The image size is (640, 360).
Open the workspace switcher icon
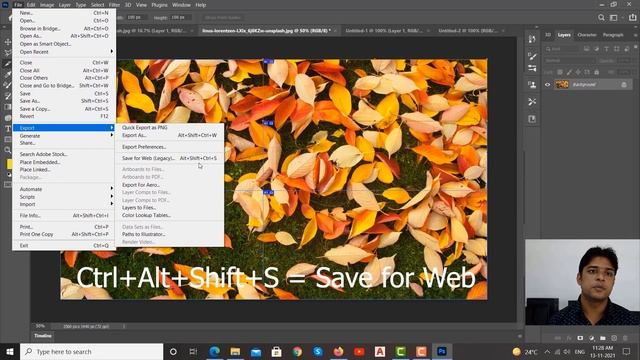point(613,18)
